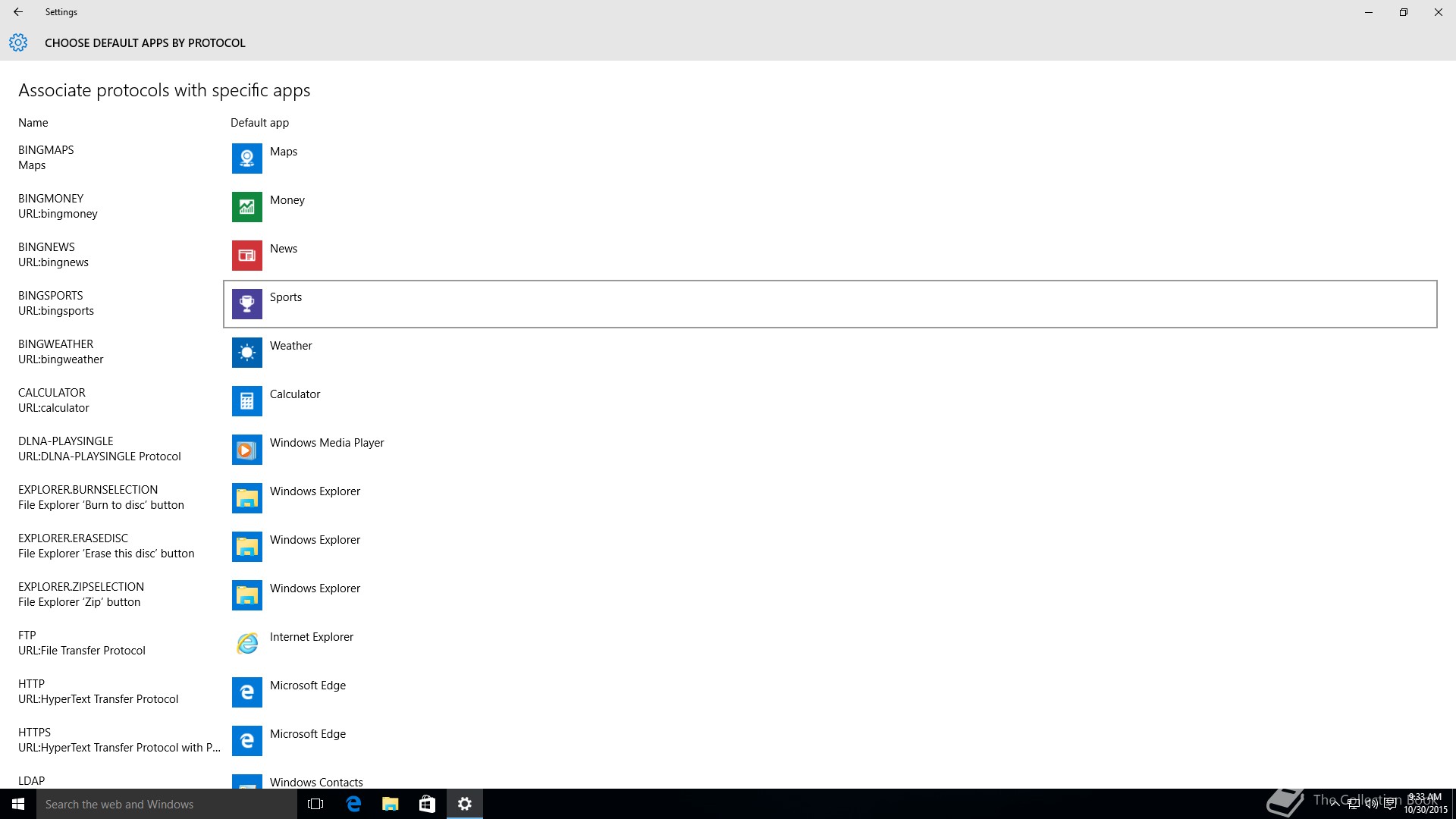This screenshot has width=1456, height=819.
Task: Click the Default app column header
Action: tap(259, 123)
